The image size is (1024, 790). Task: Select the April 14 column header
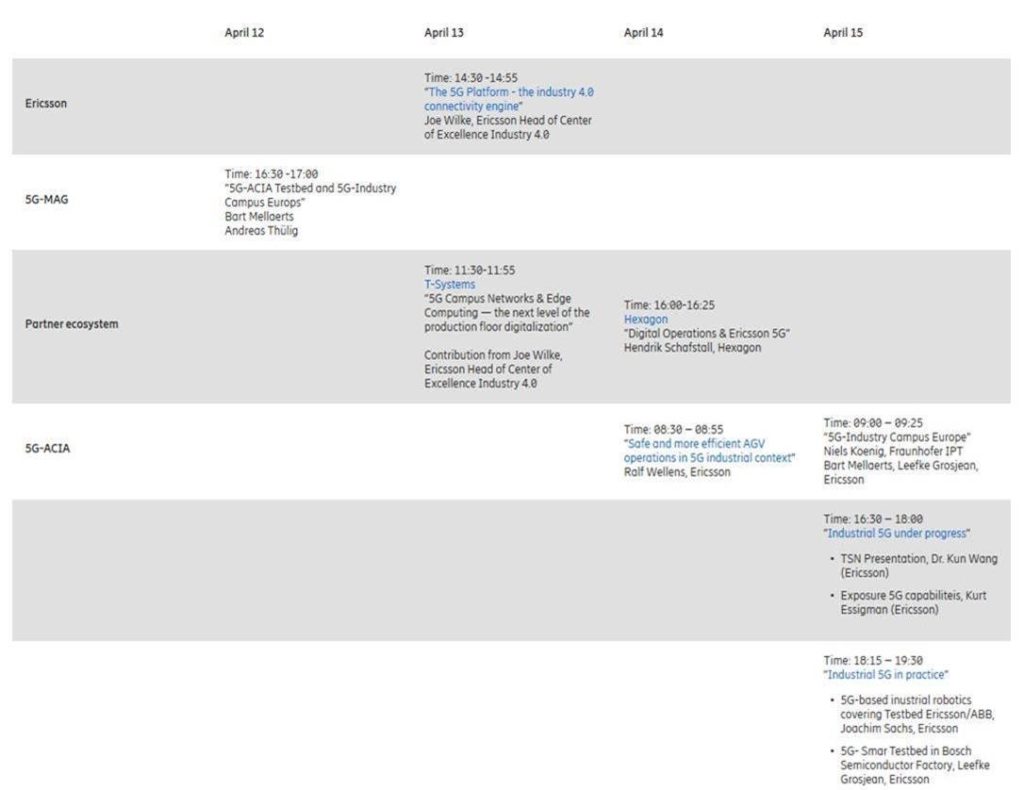click(643, 33)
